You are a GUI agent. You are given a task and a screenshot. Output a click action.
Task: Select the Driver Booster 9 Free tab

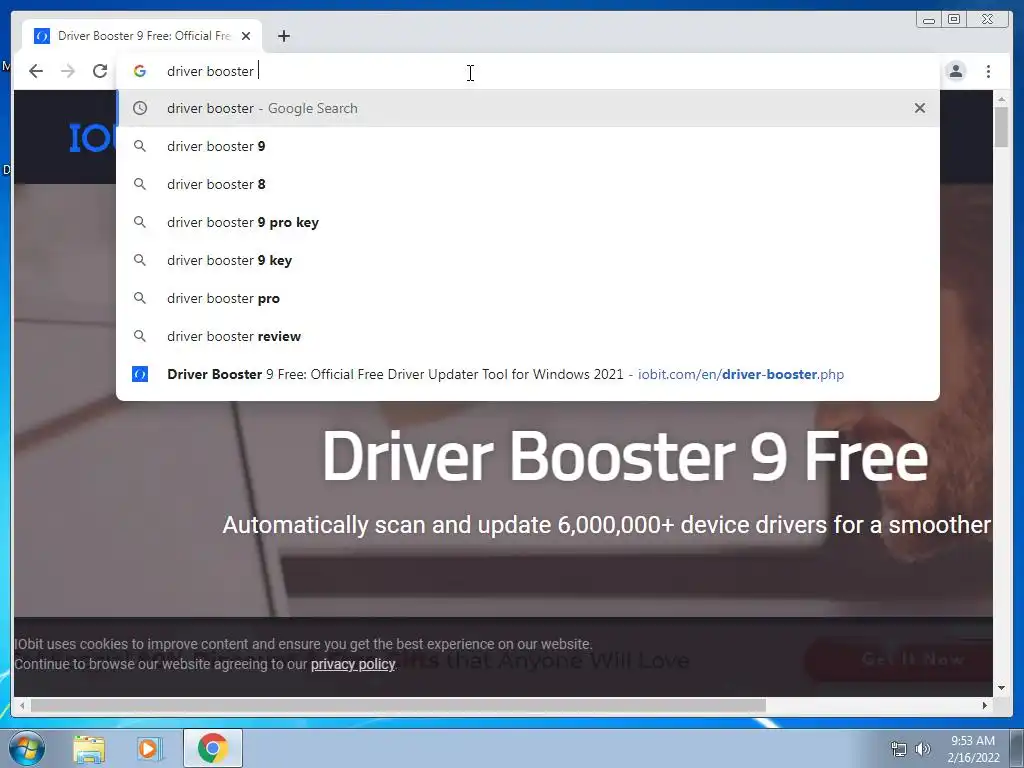click(142, 36)
